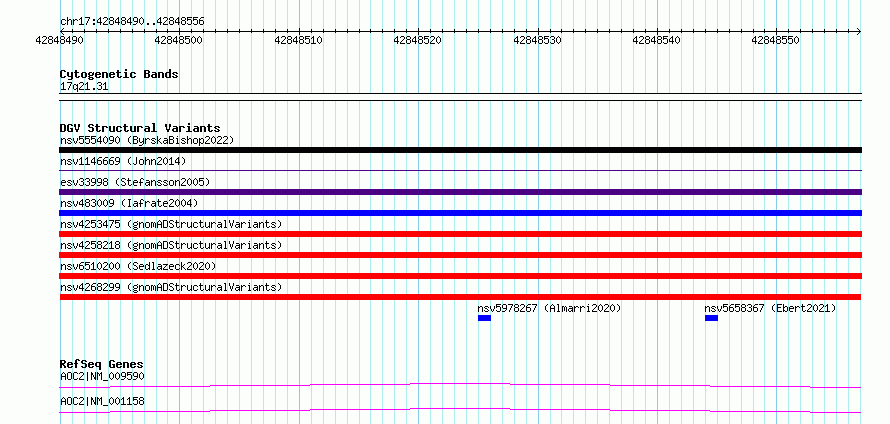Select ruler position 42848550
Screen dimensions: 890x424
coord(775,40)
